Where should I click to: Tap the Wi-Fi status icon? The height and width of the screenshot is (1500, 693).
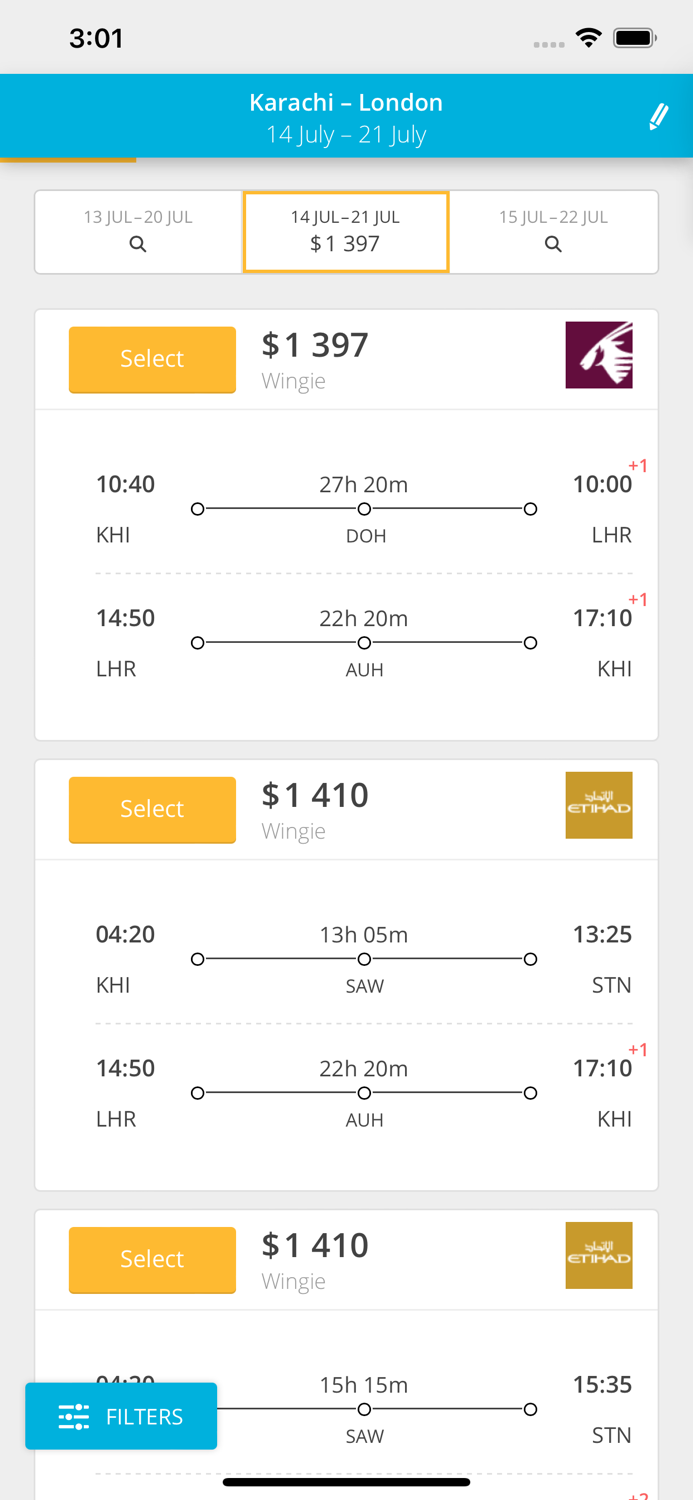[588, 38]
